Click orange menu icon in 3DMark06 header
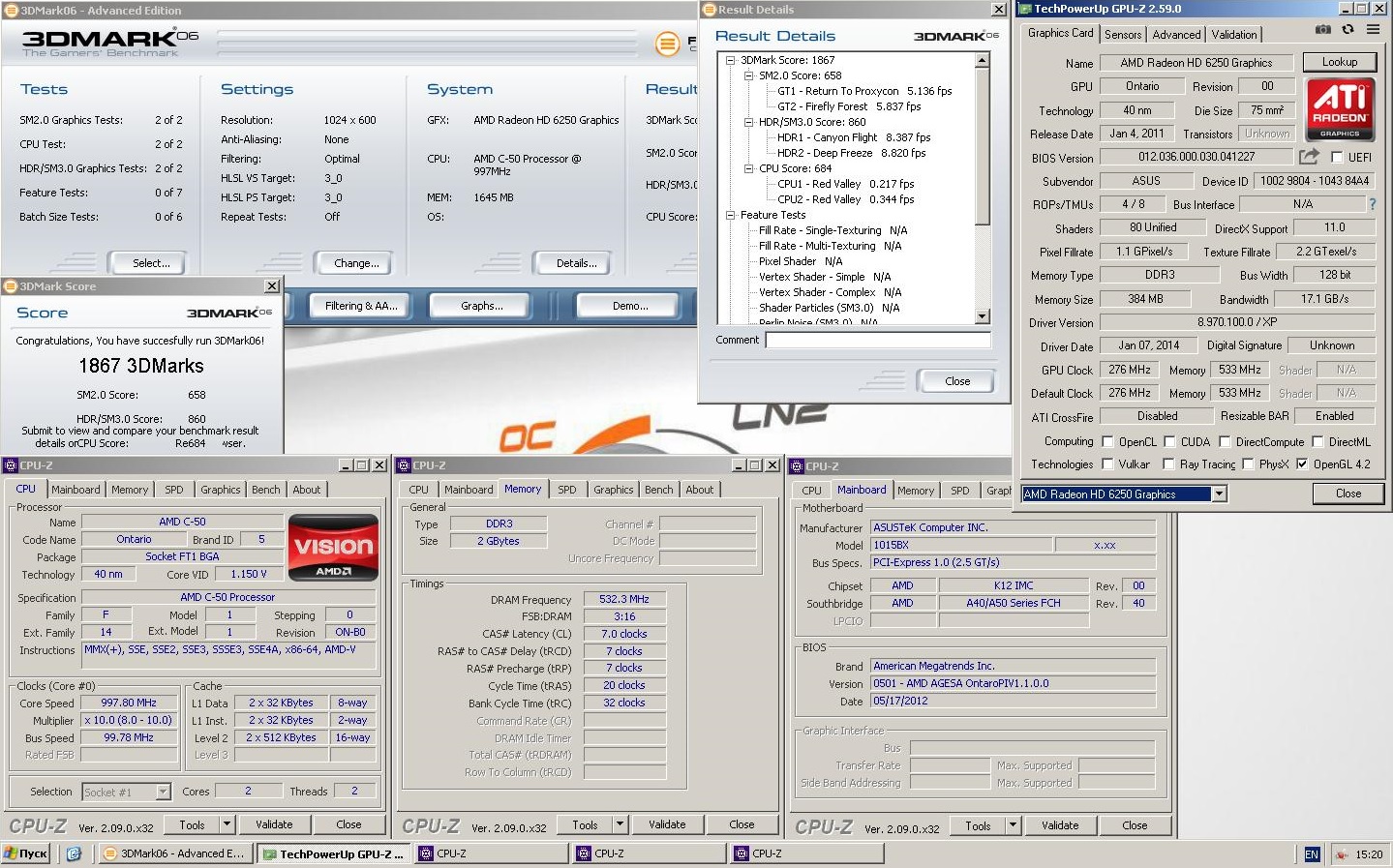1393x868 pixels. 667,44
